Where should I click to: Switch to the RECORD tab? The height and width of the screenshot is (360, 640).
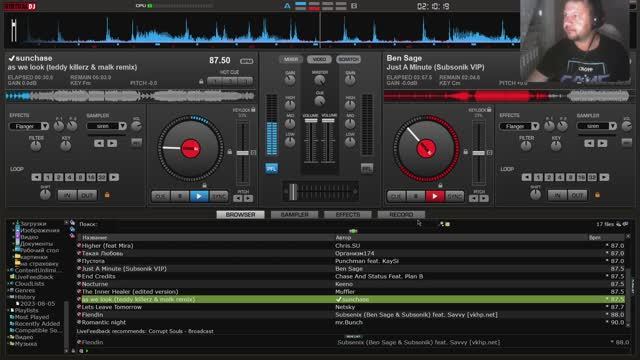(x=401, y=214)
